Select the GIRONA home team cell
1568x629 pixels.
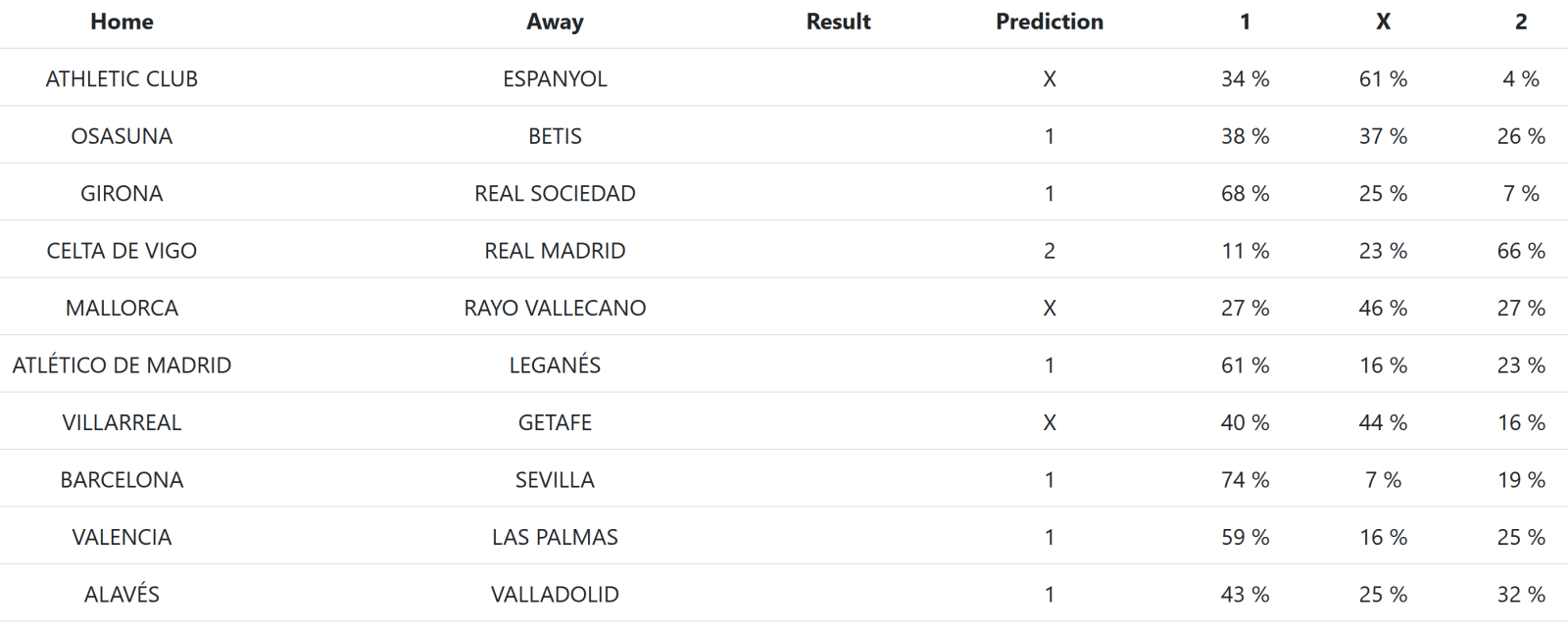pos(122,193)
